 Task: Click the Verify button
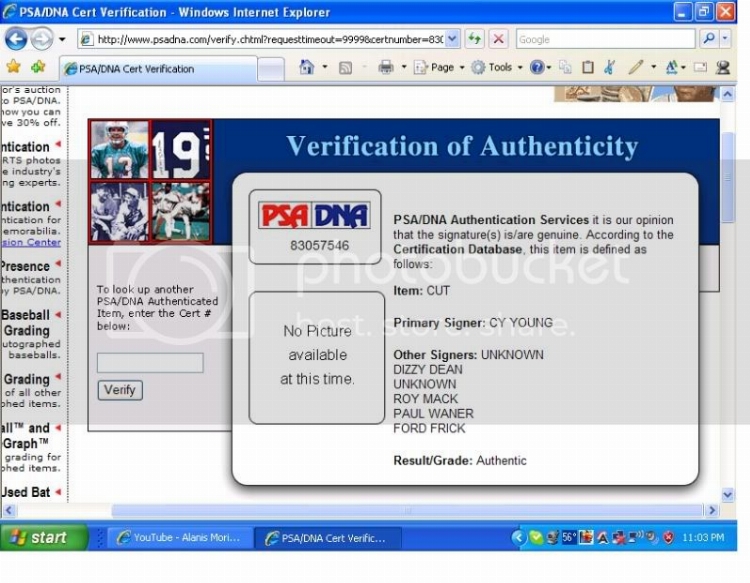click(120, 390)
